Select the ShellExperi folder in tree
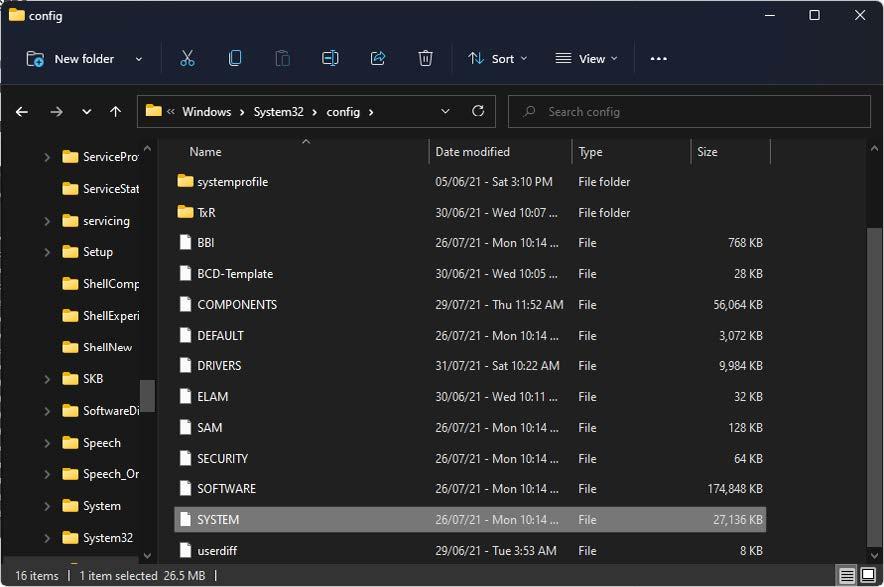This screenshot has width=884, height=587. (x=100, y=315)
